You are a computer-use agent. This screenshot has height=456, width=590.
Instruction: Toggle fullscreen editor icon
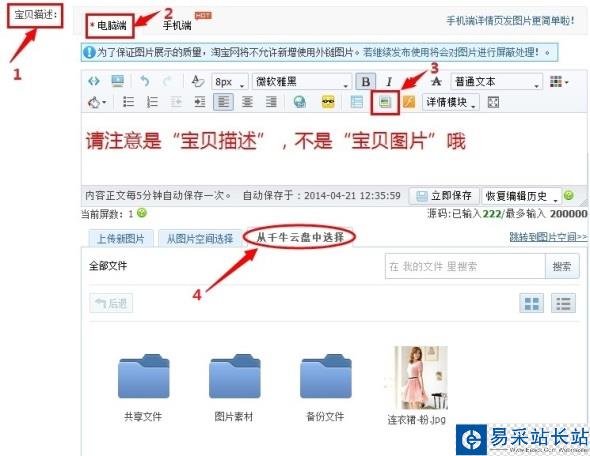pos(493,102)
